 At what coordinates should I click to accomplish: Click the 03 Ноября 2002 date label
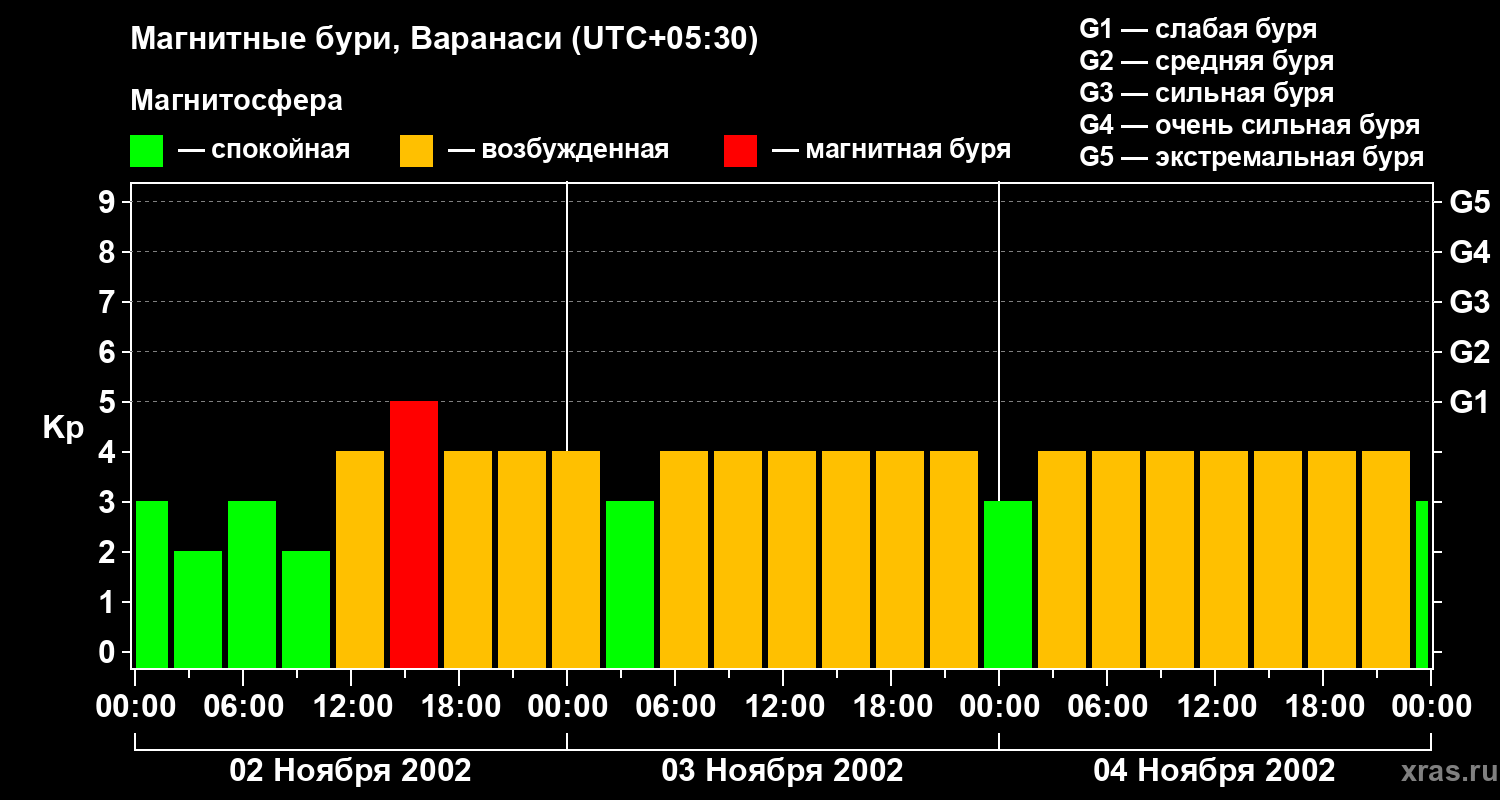click(x=782, y=770)
